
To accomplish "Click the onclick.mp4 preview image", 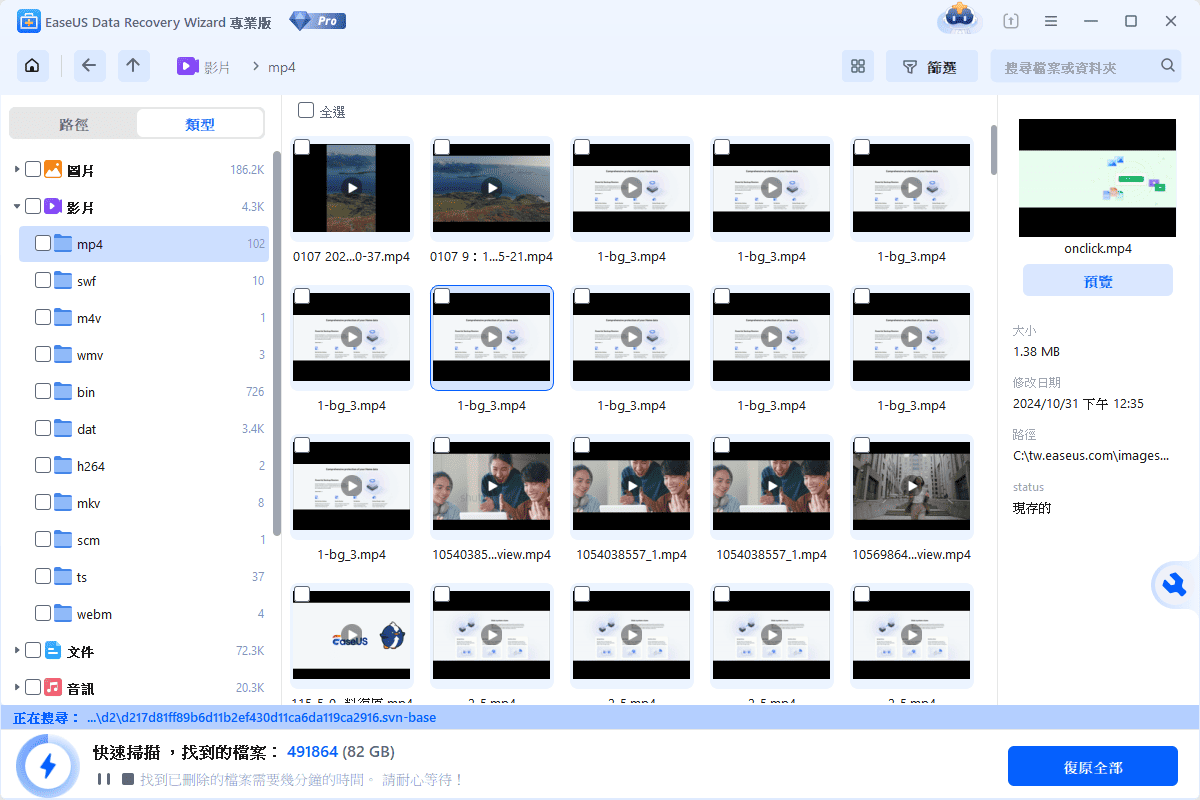I will tap(1097, 177).
